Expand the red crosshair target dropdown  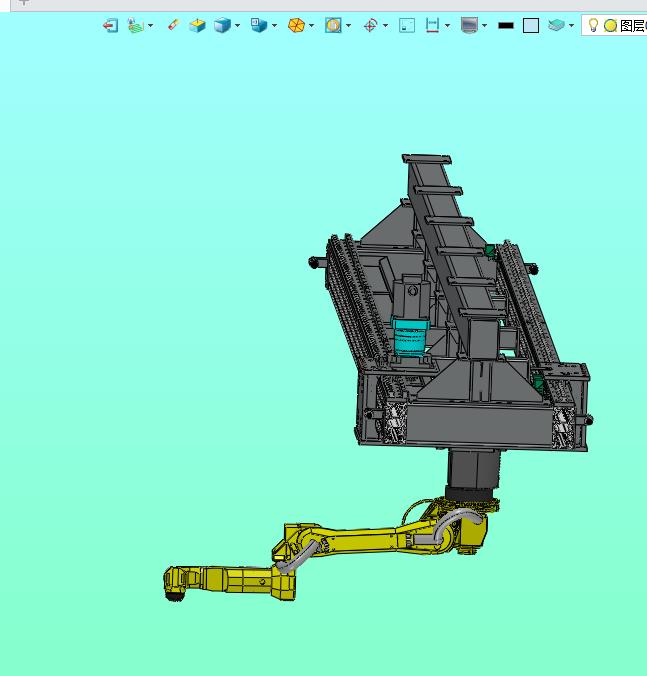385,25
